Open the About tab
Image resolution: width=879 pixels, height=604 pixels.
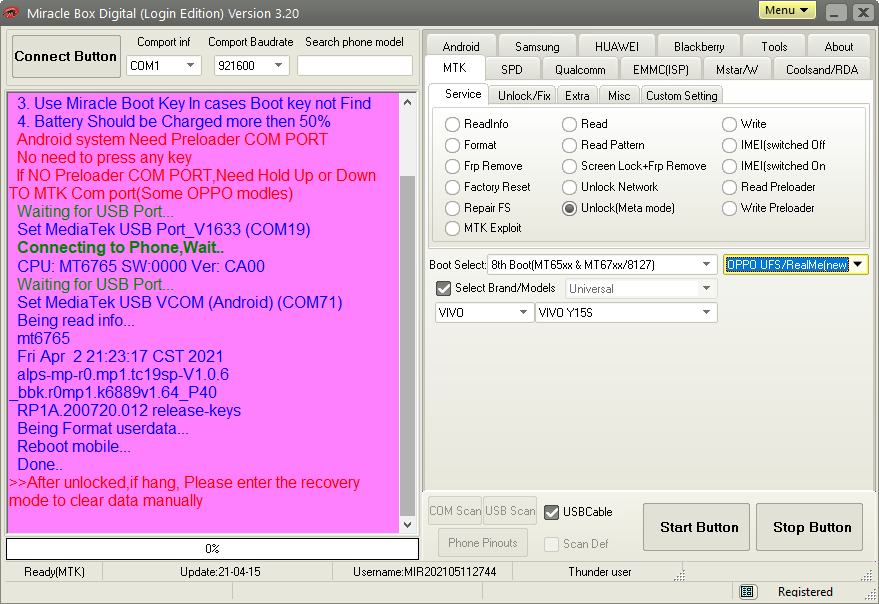(839, 47)
